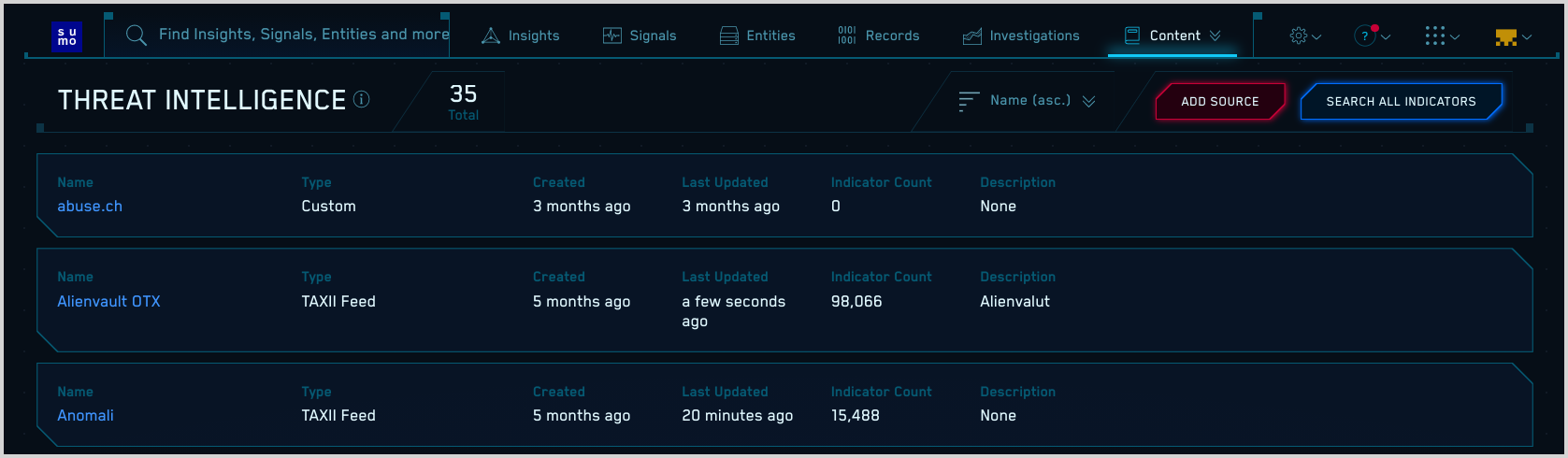This screenshot has width=1568, height=458.
Task: Click the search magnifier icon
Action: click(x=137, y=36)
